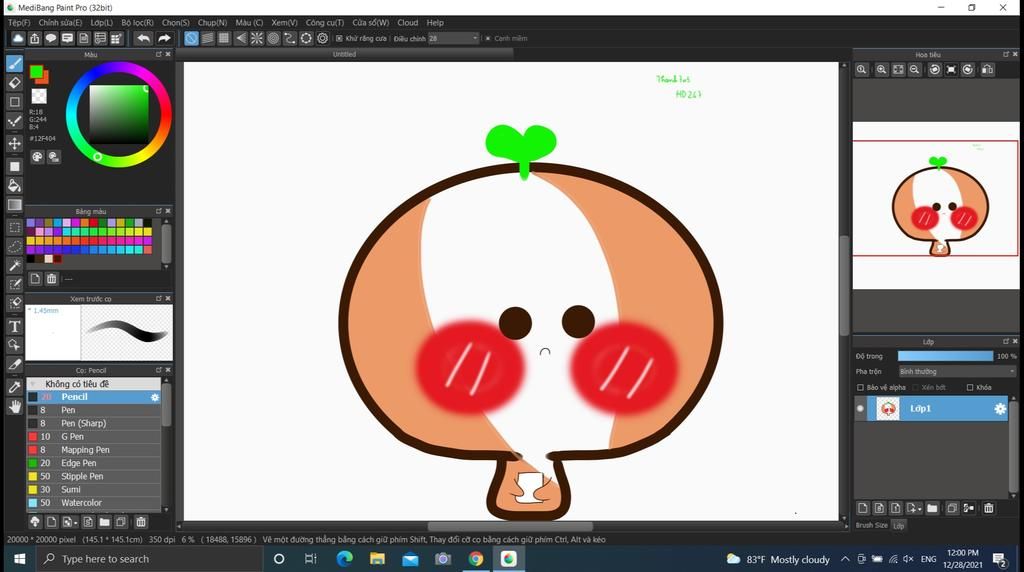This screenshot has width=1024, height=572.
Task: Click the share/export icon in toolbar
Action: tap(34, 39)
